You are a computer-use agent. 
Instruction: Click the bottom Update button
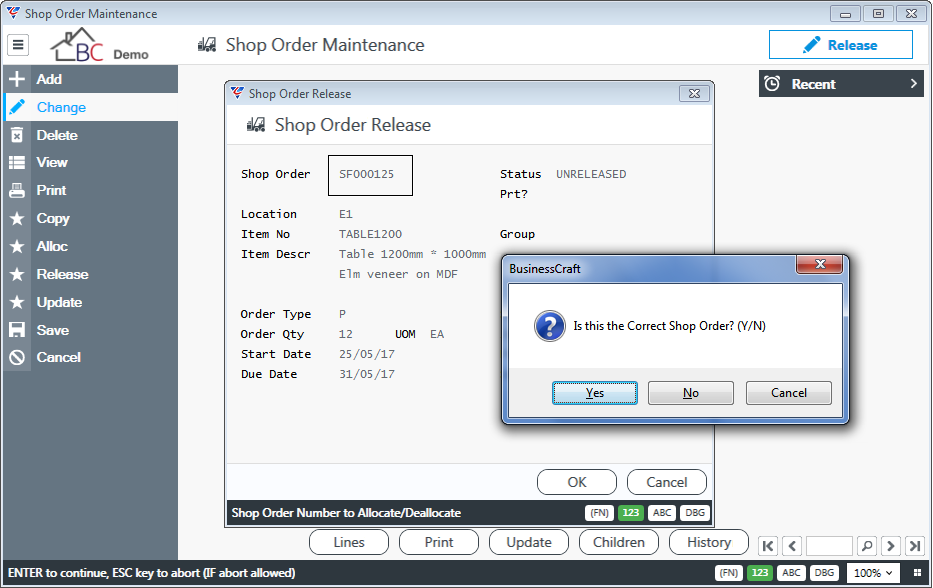(x=528, y=542)
